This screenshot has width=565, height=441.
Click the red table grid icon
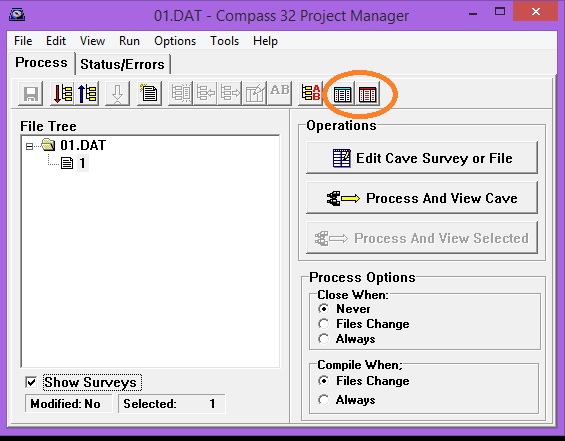coord(367,94)
